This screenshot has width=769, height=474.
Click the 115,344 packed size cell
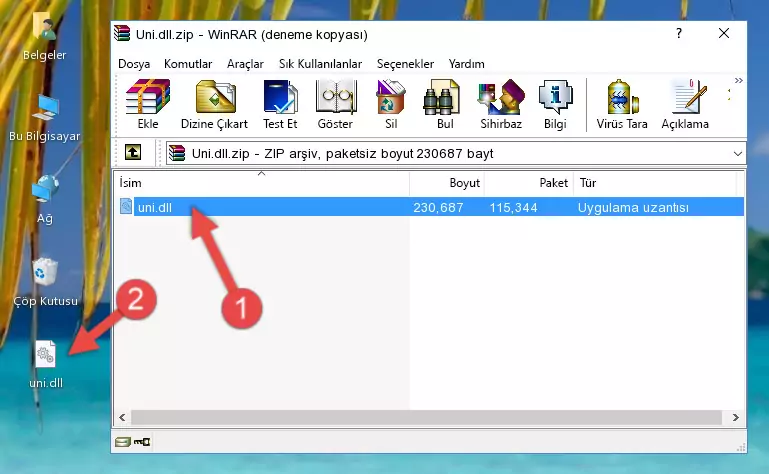coord(513,208)
